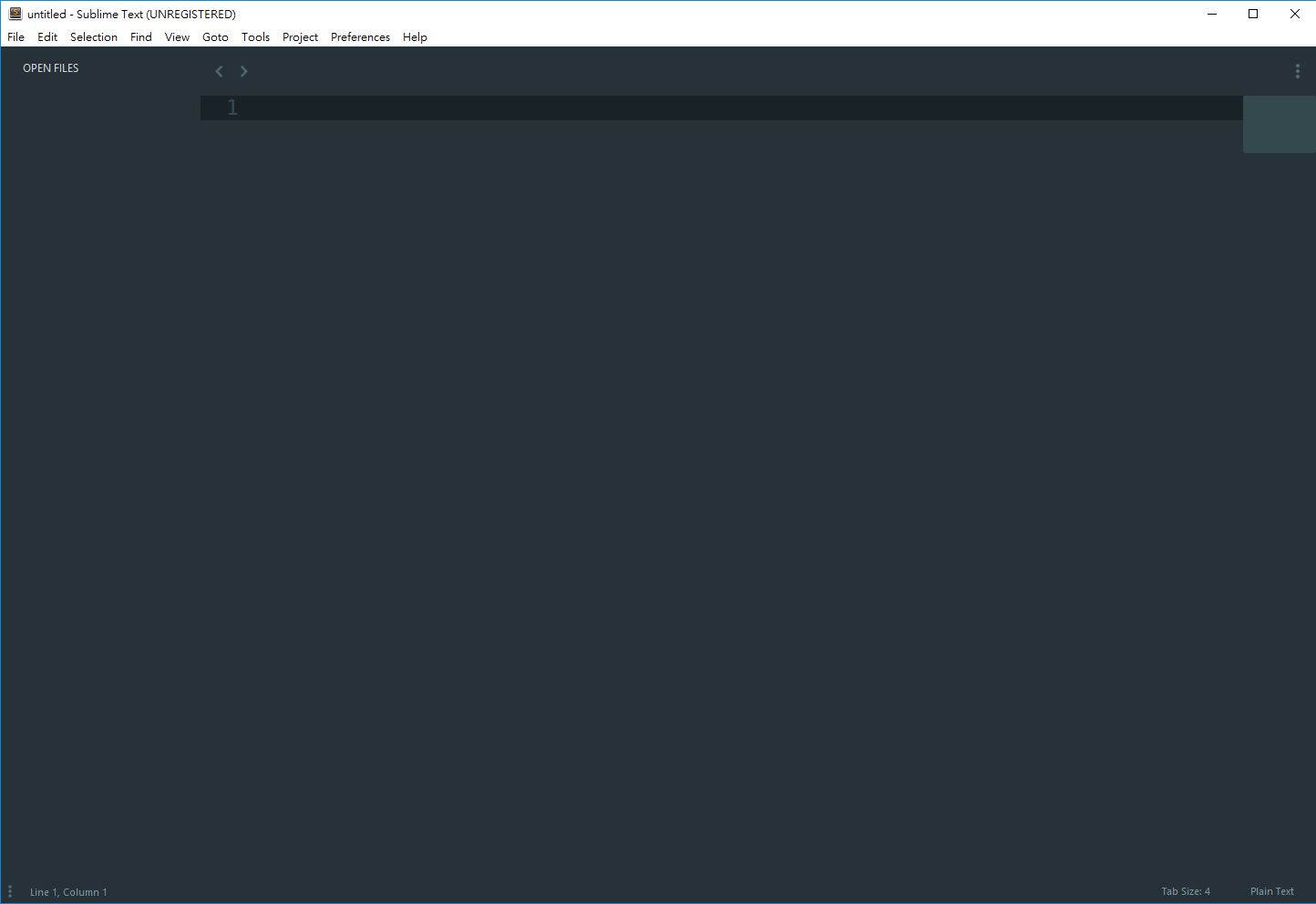Click the OPEN FILES sidebar heading
This screenshot has width=1316, height=904.
pos(51,68)
